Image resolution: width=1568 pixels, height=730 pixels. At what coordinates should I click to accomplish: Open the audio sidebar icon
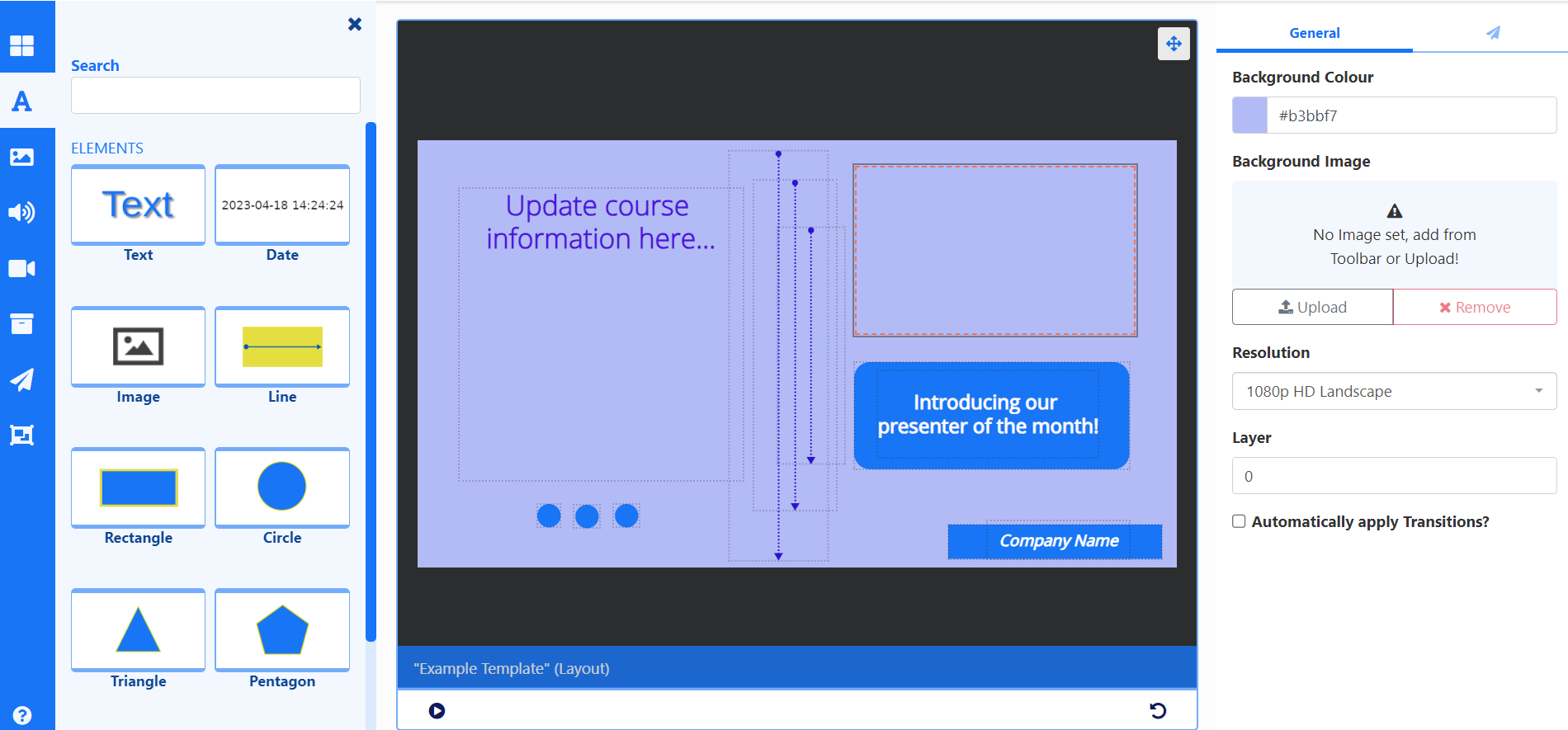21,213
